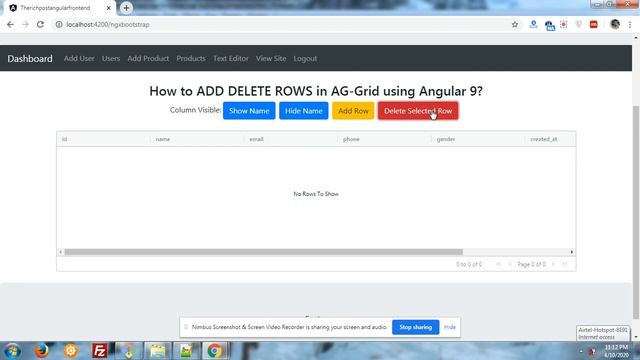Click the Hide Name button
The image size is (640, 360).
[304, 111]
